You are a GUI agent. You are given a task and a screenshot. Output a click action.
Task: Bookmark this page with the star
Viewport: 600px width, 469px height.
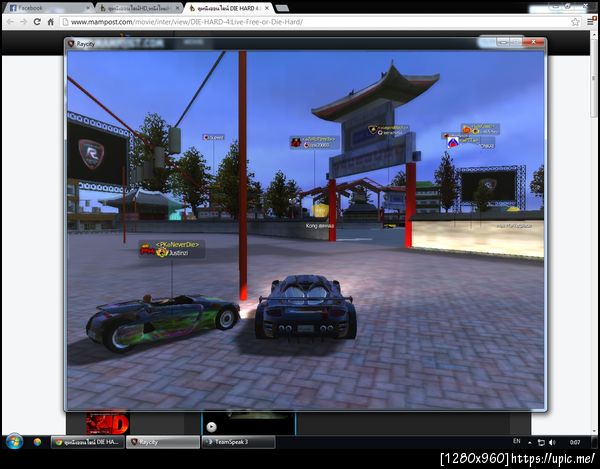[575, 22]
